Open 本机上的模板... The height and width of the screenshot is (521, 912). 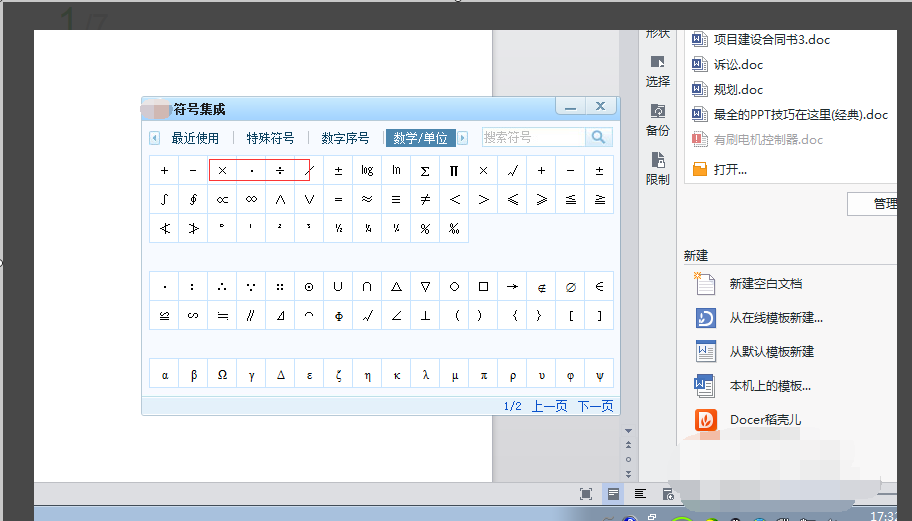(x=753, y=386)
